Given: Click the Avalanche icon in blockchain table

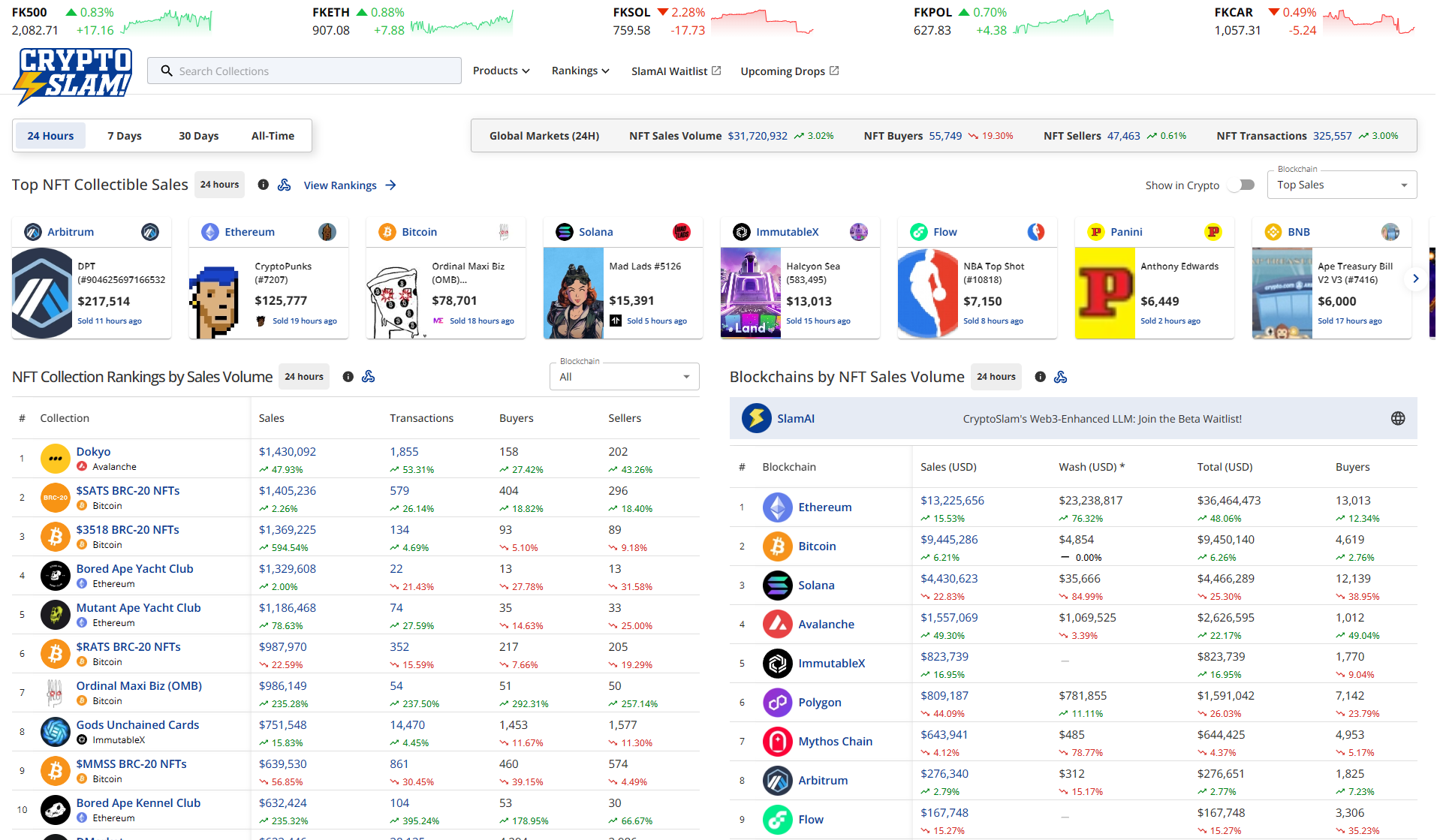Looking at the screenshot, I should click(x=778, y=625).
